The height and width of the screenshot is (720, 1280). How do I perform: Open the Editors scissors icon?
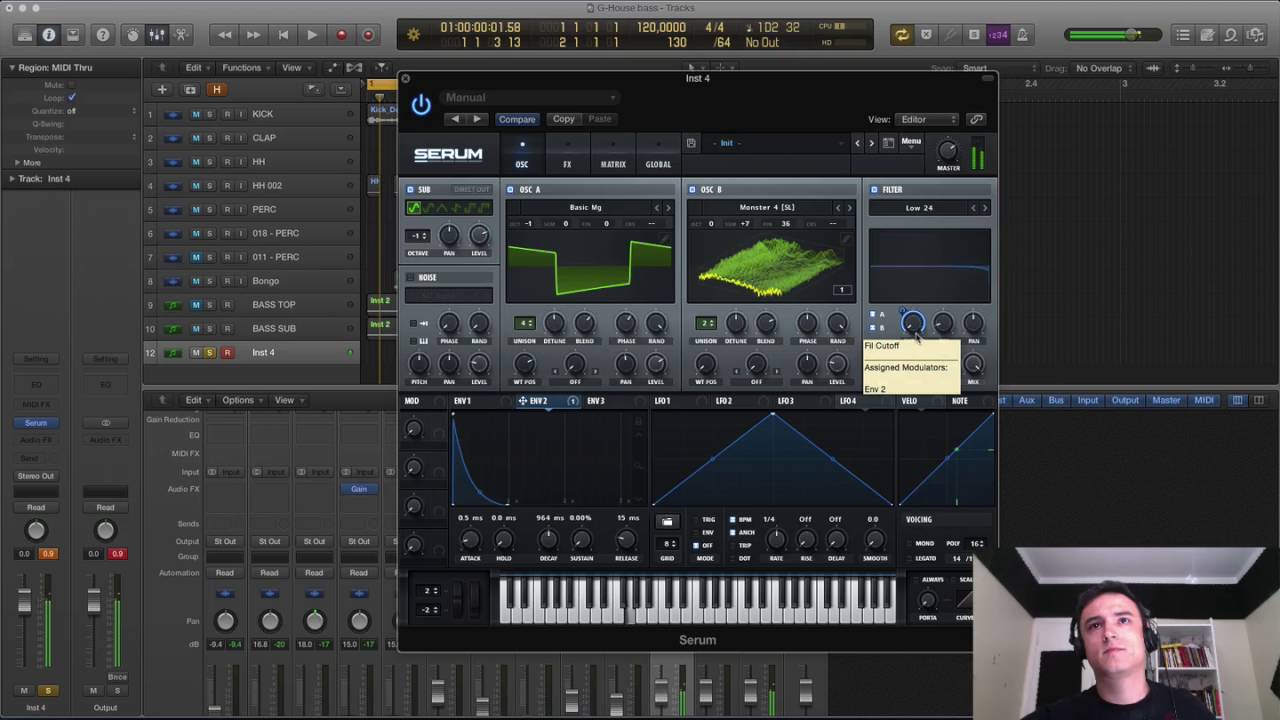click(x=181, y=35)
